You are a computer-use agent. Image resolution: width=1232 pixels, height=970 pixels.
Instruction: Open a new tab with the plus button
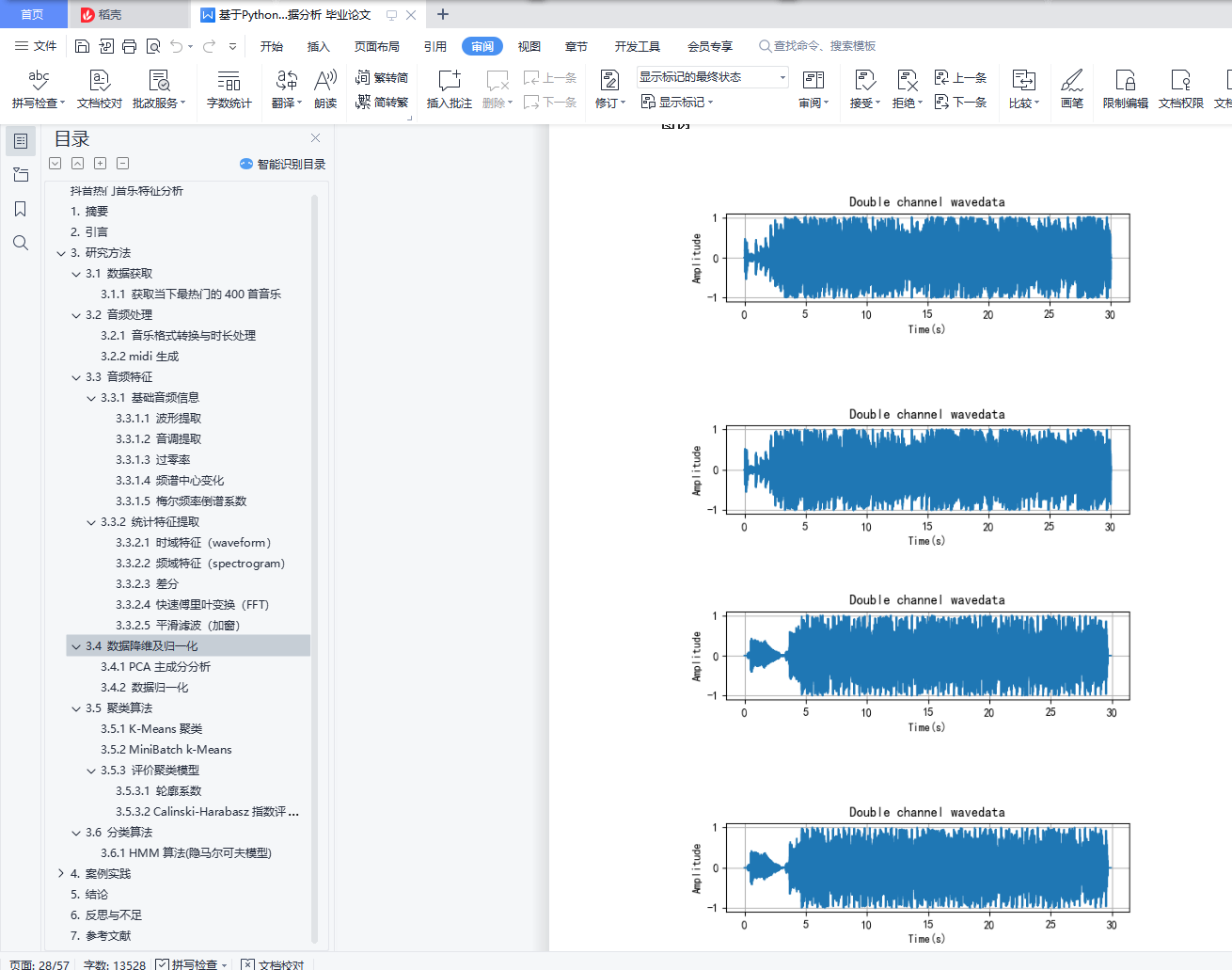click(x=443, y=14)
